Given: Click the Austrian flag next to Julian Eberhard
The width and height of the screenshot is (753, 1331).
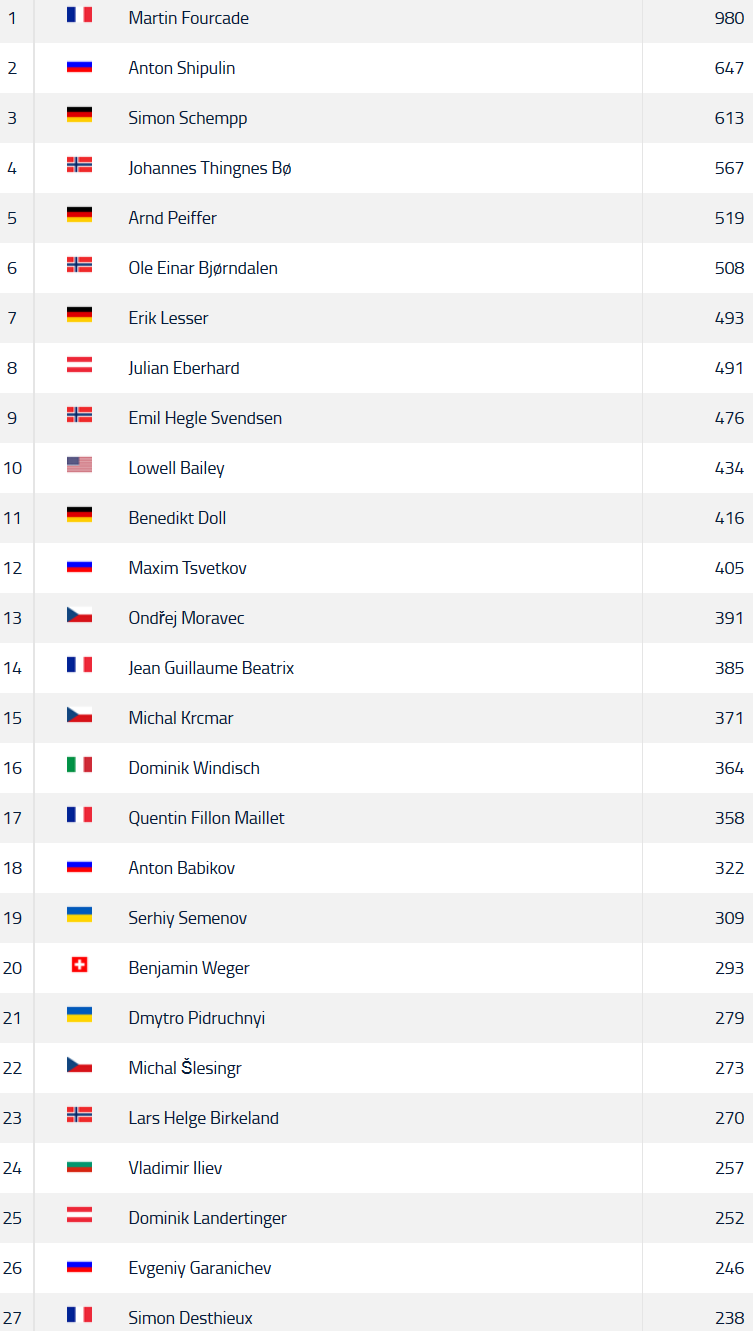Looking at the screenshot, I should coord(79,365).
